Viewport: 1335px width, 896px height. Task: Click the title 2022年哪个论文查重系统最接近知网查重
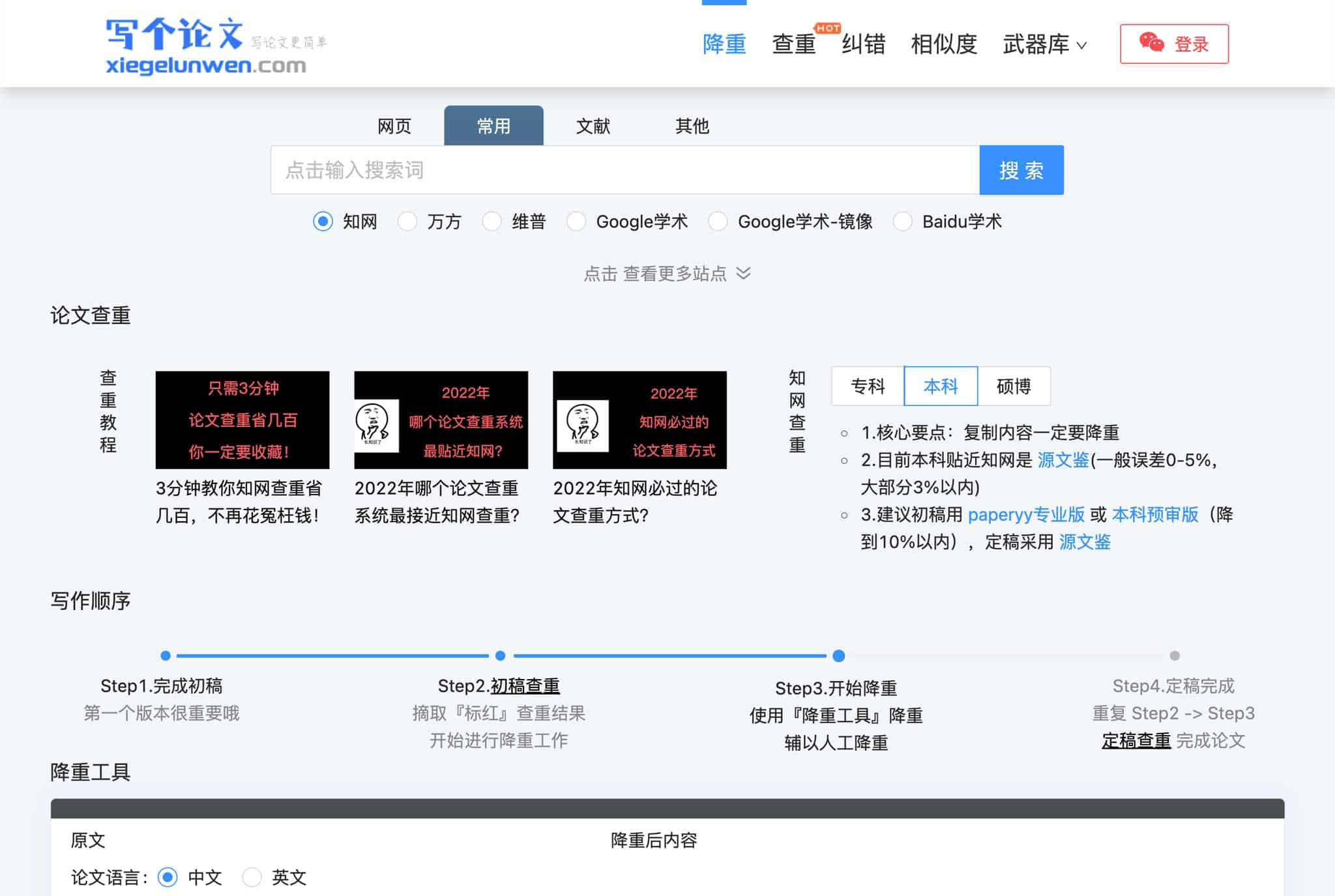pyautogui.click(x=437, y=502)
